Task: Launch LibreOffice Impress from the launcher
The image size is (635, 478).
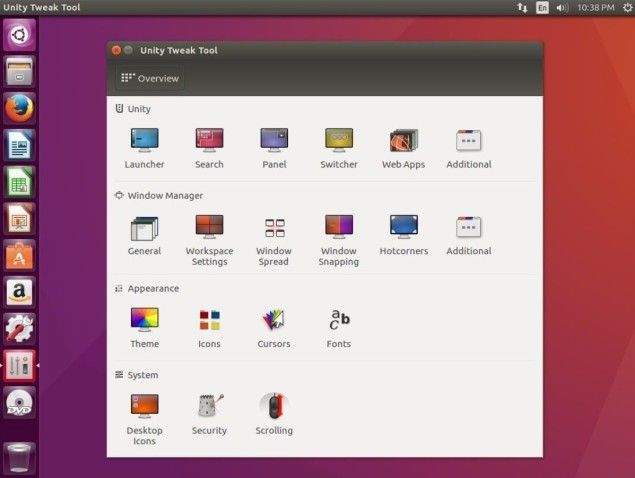Action: pos(19,219)
